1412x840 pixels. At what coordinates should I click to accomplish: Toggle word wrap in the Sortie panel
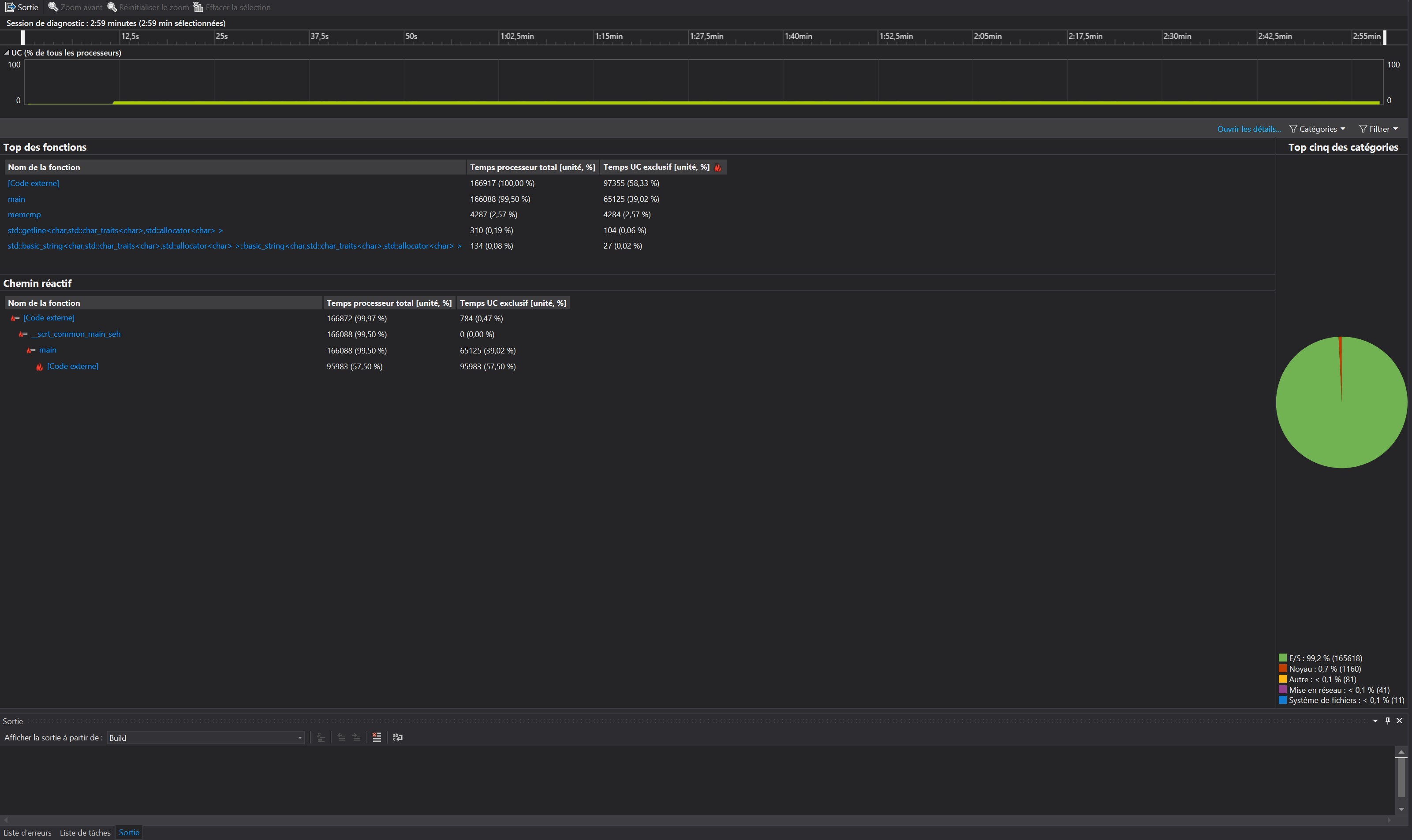click(x=398, y=738)
